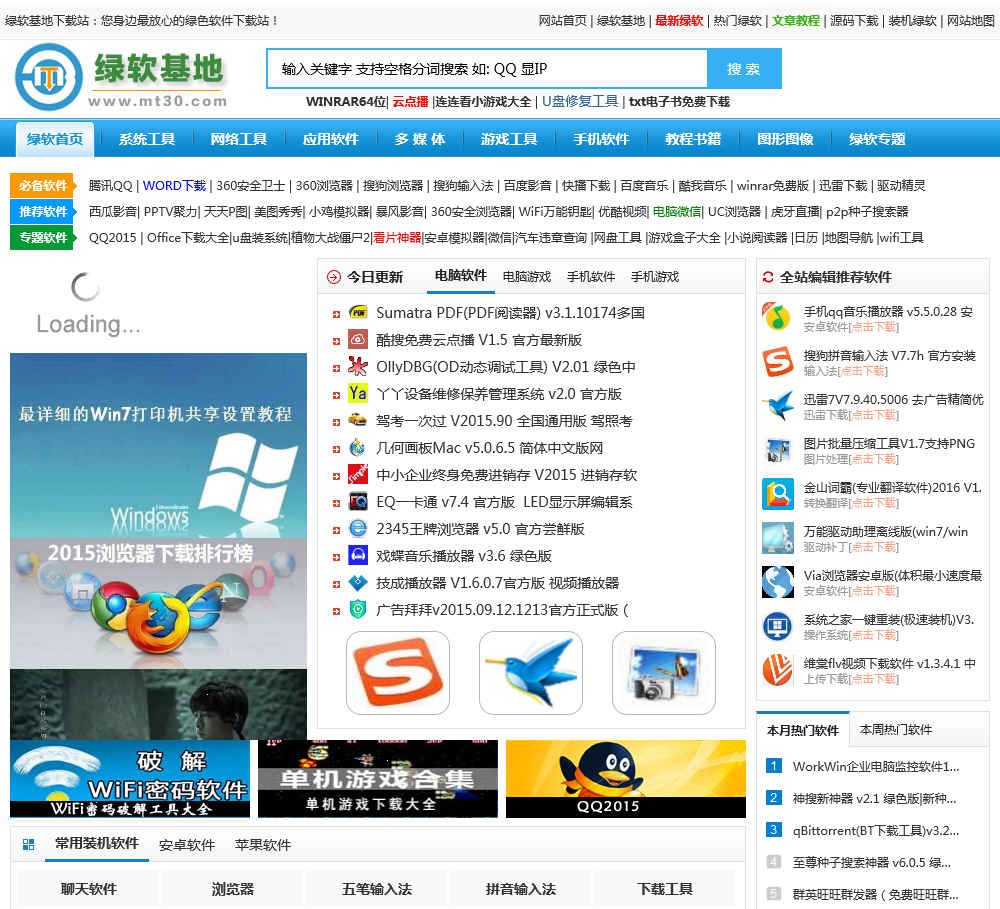Switch to the 苹果软件 tab
This screenshot has height=909, width=1000.
tap(262, 845)
